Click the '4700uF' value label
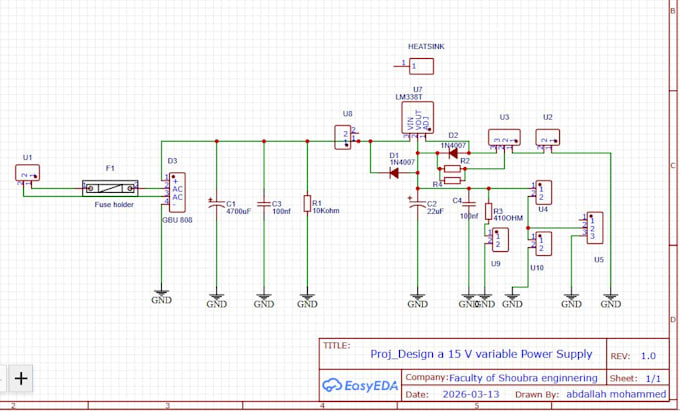The height and width of the screenshot is (411, 680). point(239,211)
